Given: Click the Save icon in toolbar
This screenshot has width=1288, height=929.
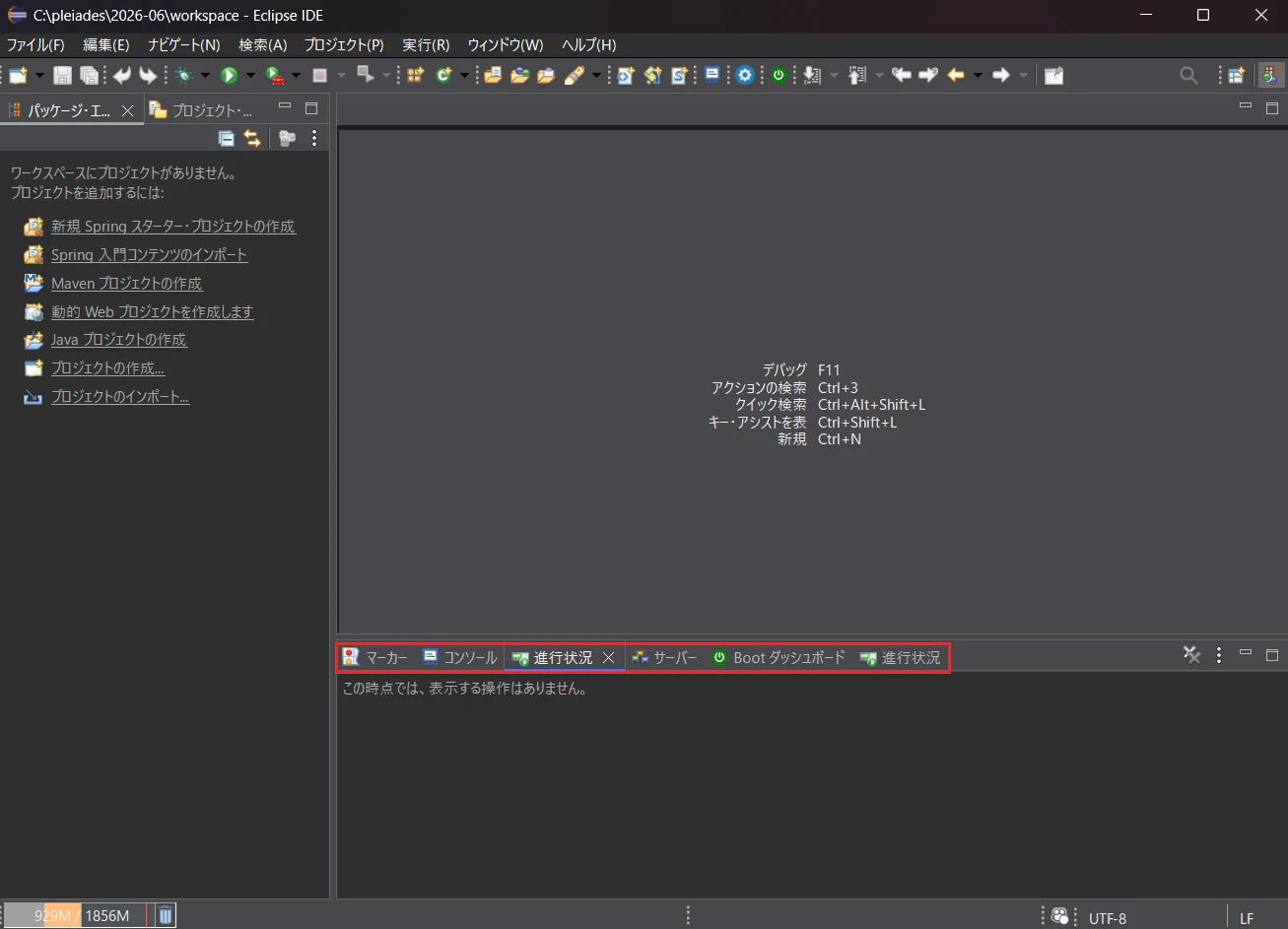Looking at the screenshot, I should [x=62, y=76].
